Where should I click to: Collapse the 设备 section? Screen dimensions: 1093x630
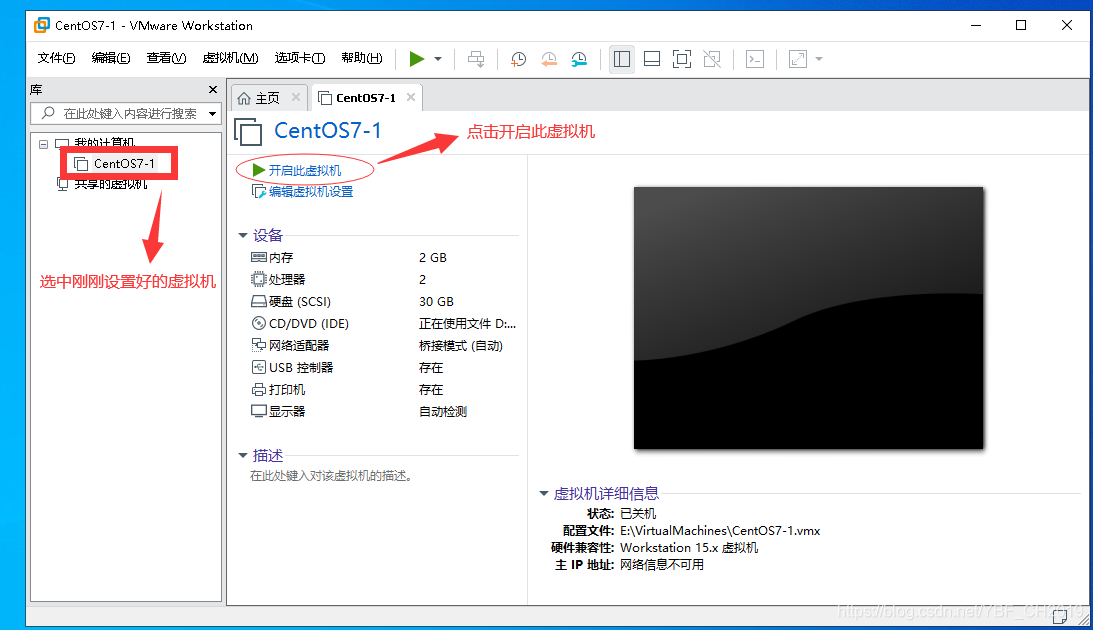coord(243,236)
